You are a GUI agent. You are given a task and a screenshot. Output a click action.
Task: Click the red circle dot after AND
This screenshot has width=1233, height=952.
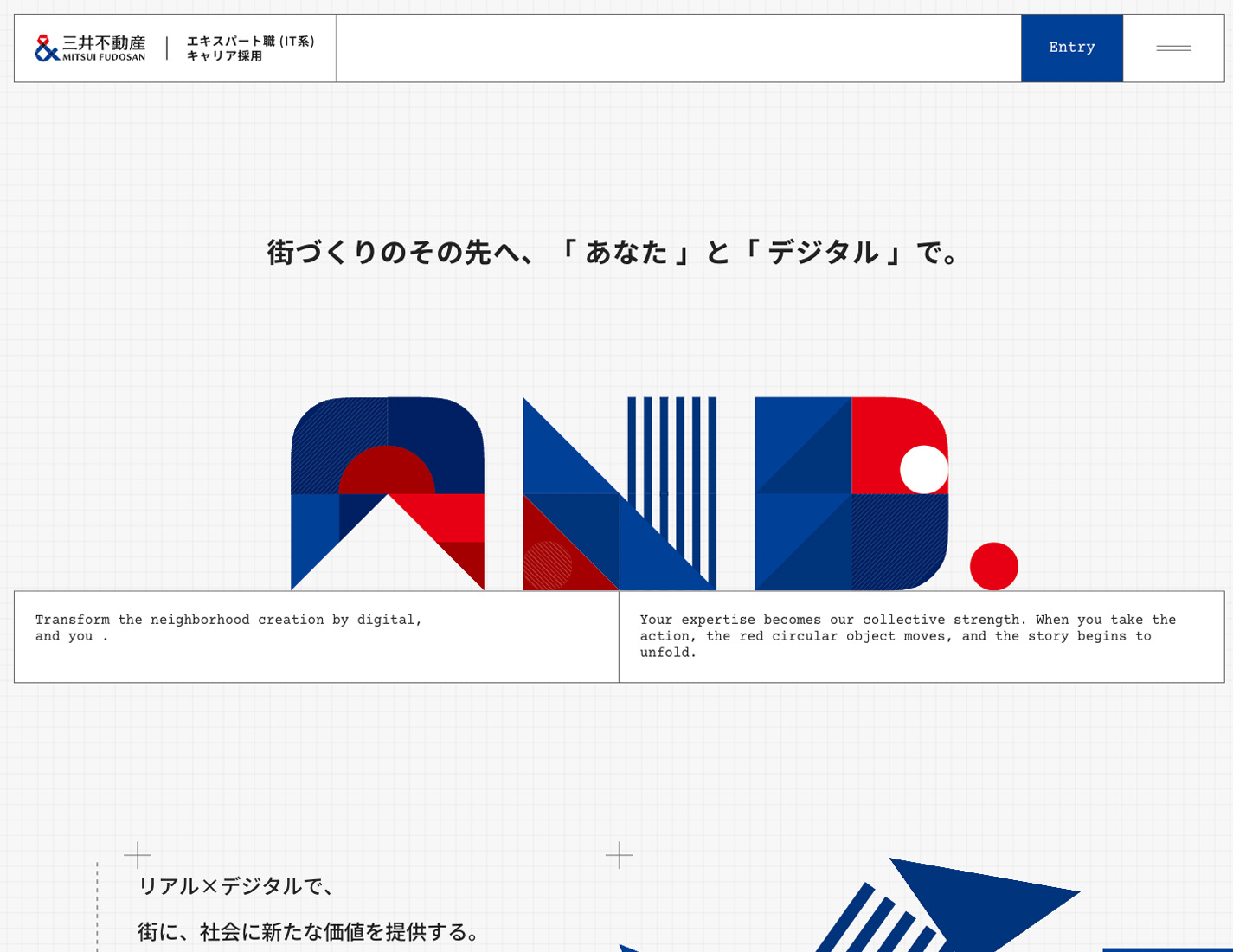tap(993, 566)
